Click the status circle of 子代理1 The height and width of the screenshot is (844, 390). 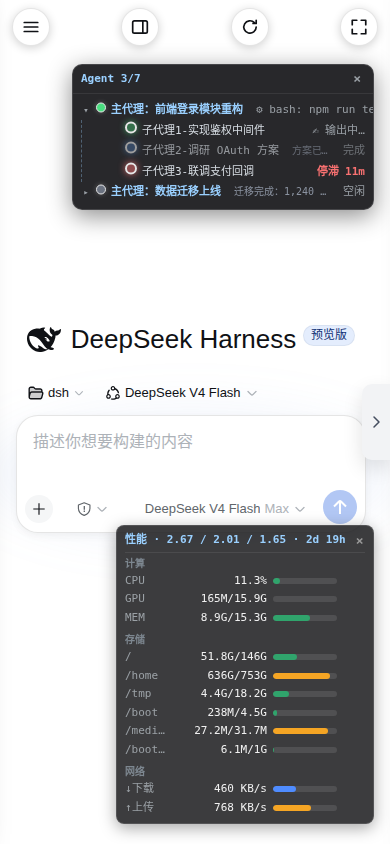[131, 128]
